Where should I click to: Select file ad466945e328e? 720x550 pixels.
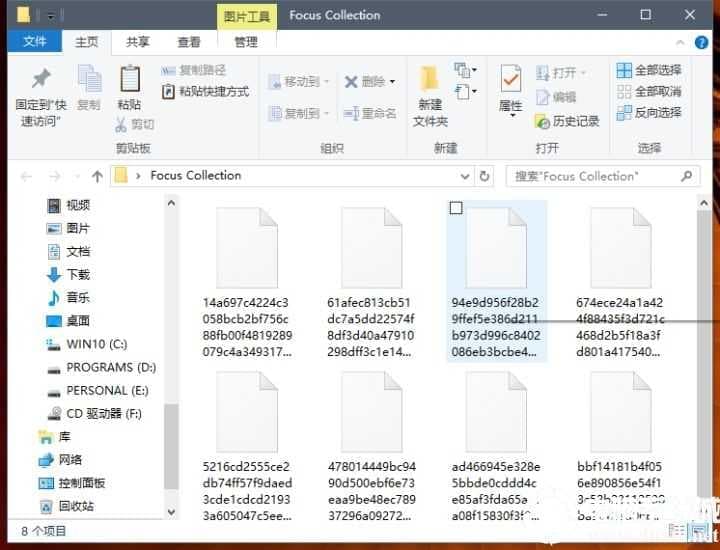(496, 444)
